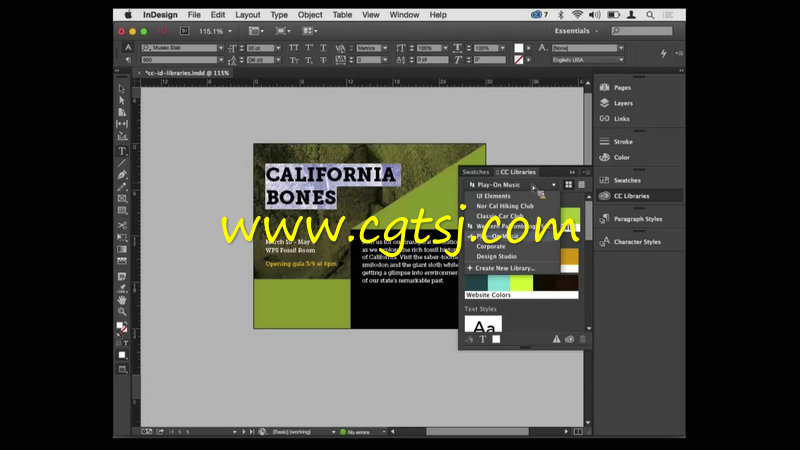The height and width of the screenshot is (450, 800).
Task: Open the Layers panel
Action: click(x=623, y=103)
